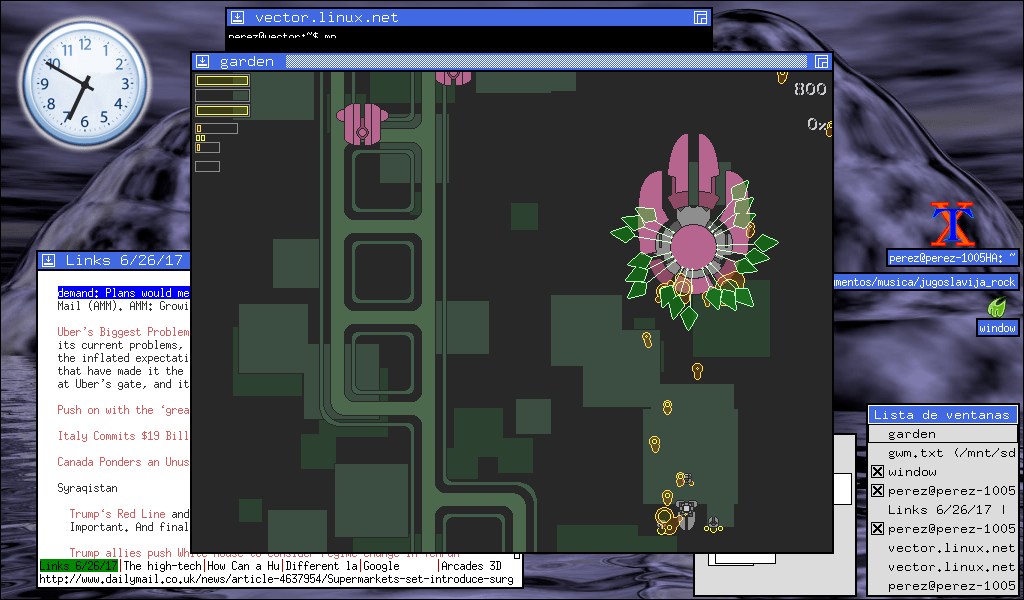
Task: Click the pink enemy ship on the green track
Action: pos(362,123)
